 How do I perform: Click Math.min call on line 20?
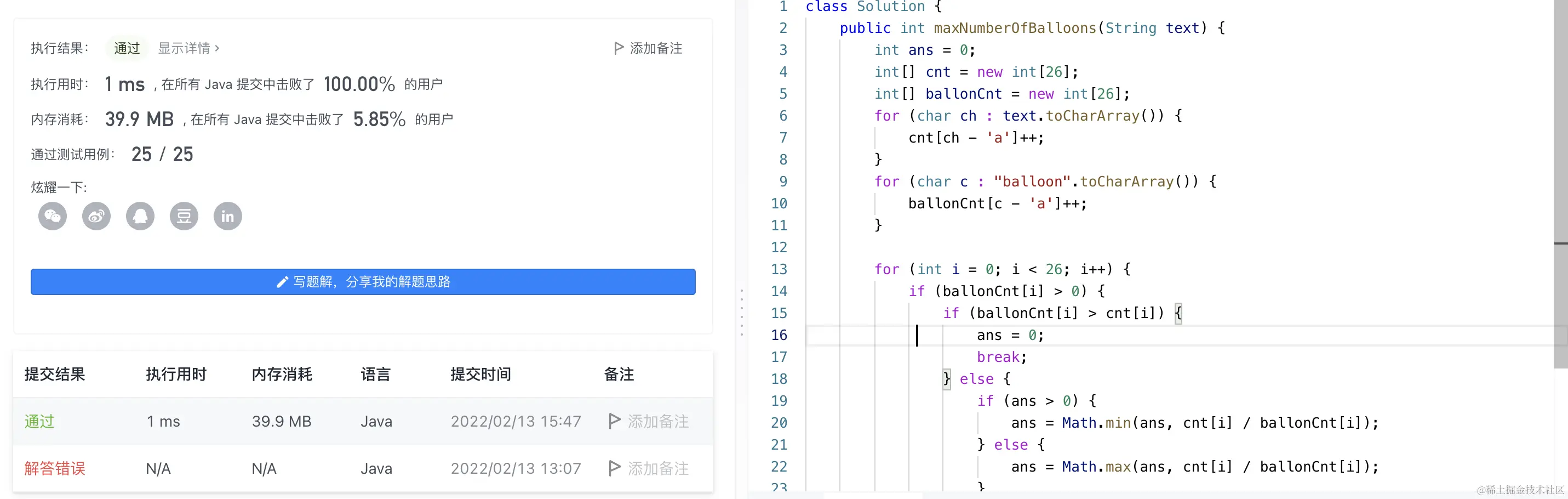pyautogui.click(x=1096, y=423)
